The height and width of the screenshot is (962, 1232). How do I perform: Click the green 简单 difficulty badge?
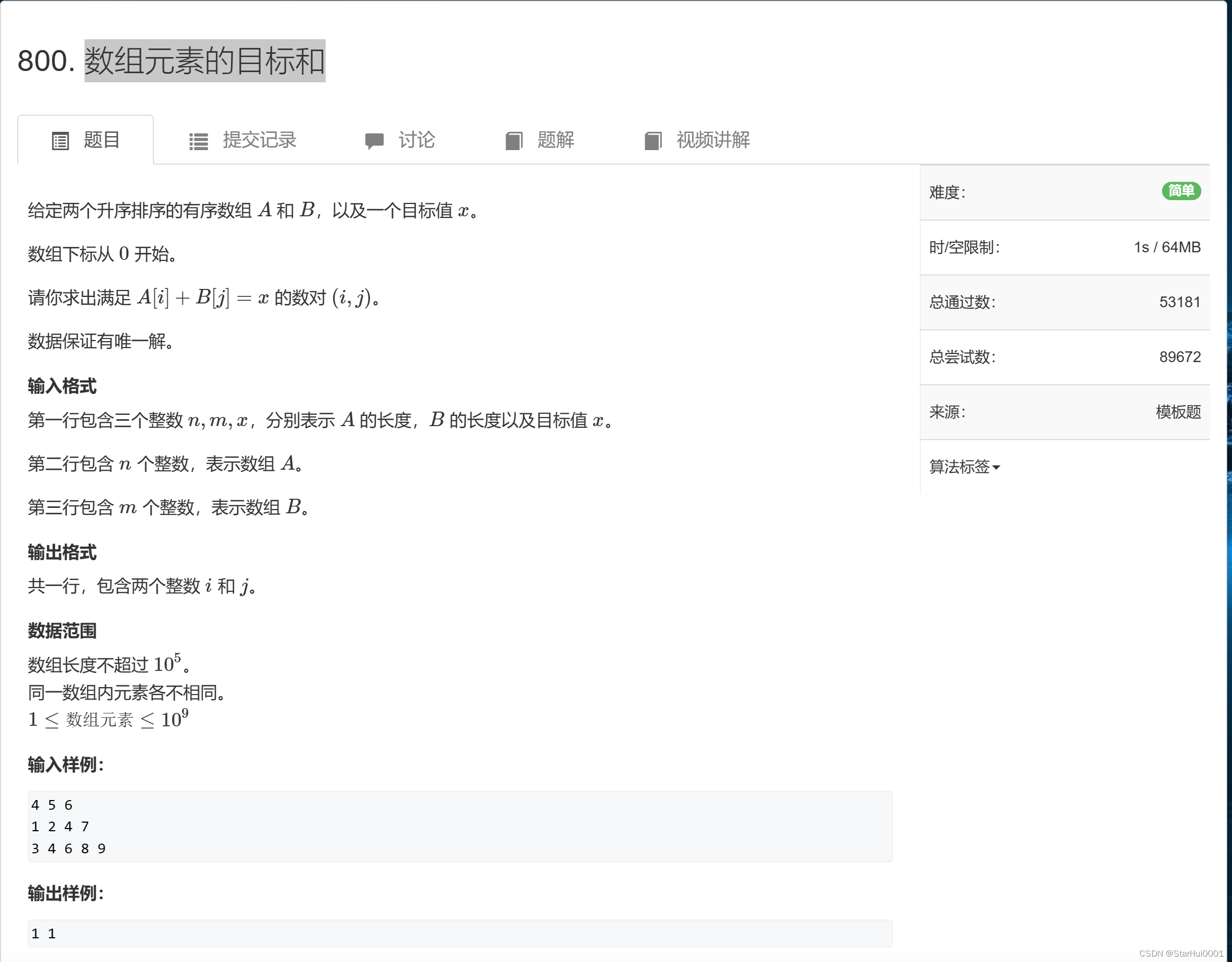coord(1181,191)
